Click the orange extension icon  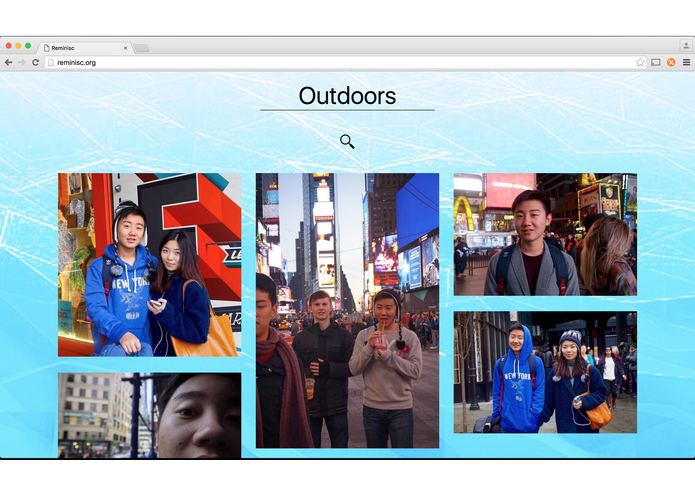[671, 62]
